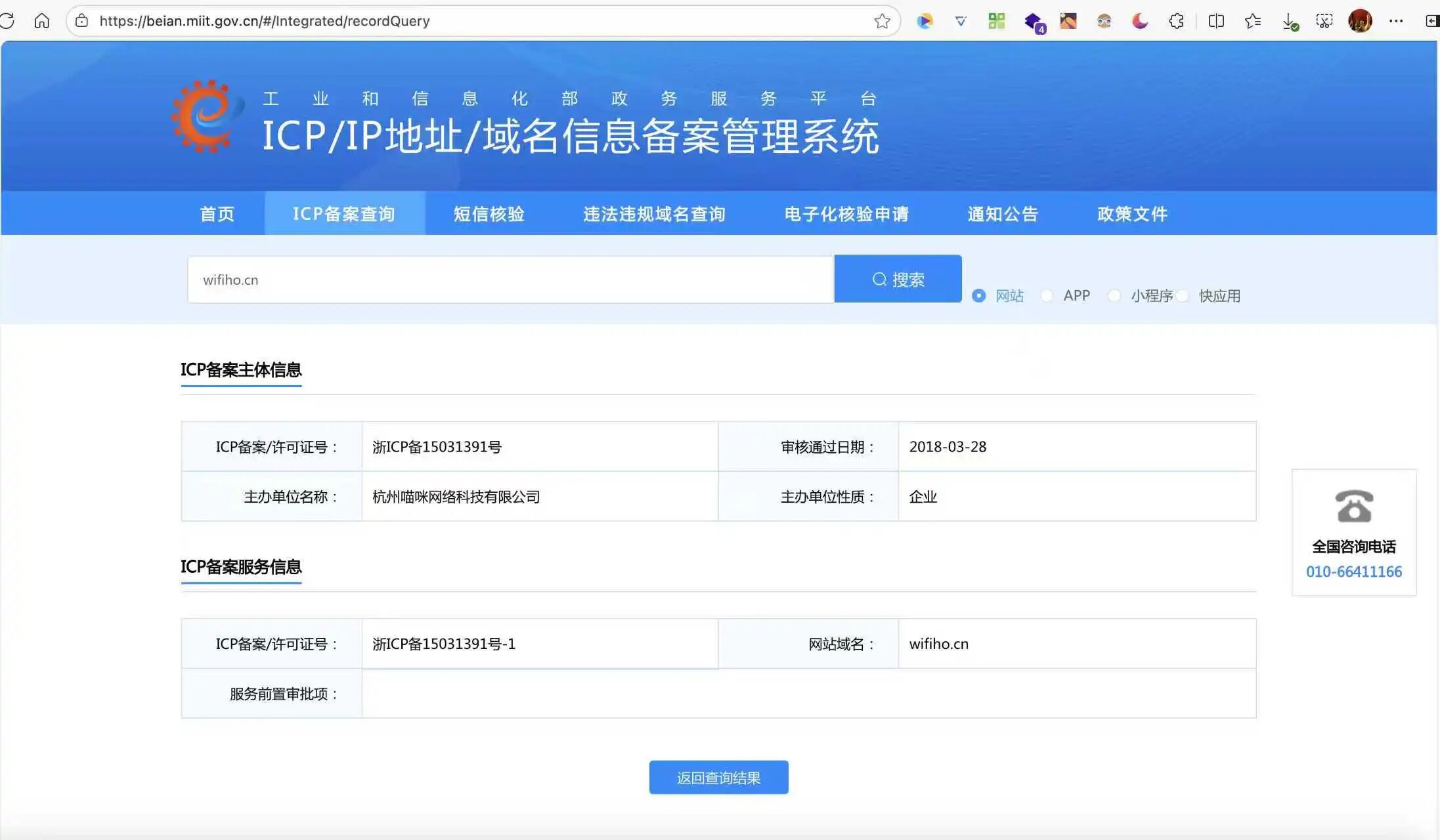Open the 通知公告 navigation item

(x=1003, y=213)
